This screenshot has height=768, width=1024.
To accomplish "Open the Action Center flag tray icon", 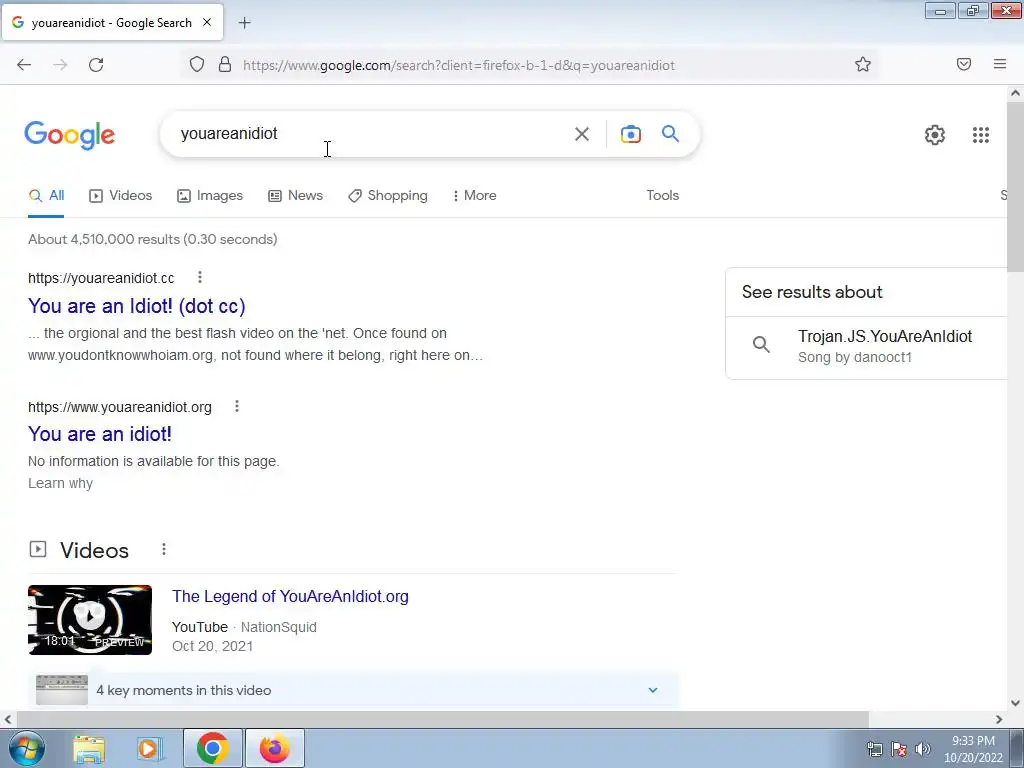I will [899, 749].
